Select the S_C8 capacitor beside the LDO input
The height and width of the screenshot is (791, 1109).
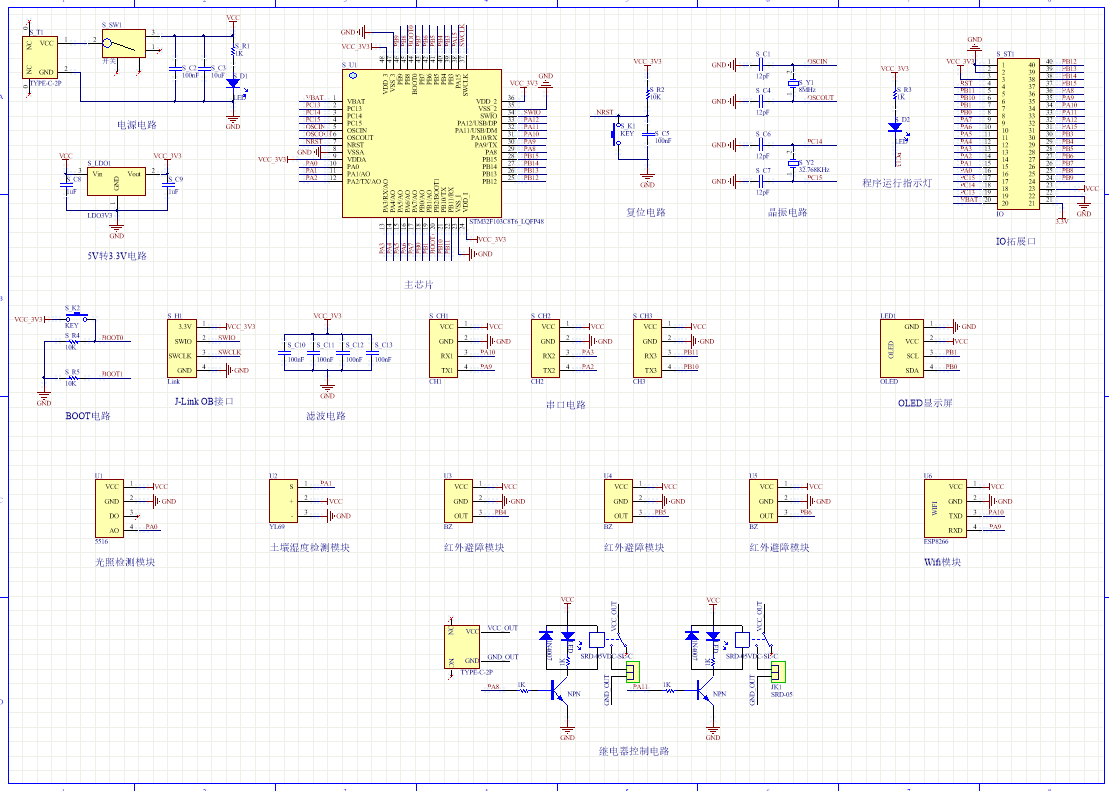click(x=66, y=183)
